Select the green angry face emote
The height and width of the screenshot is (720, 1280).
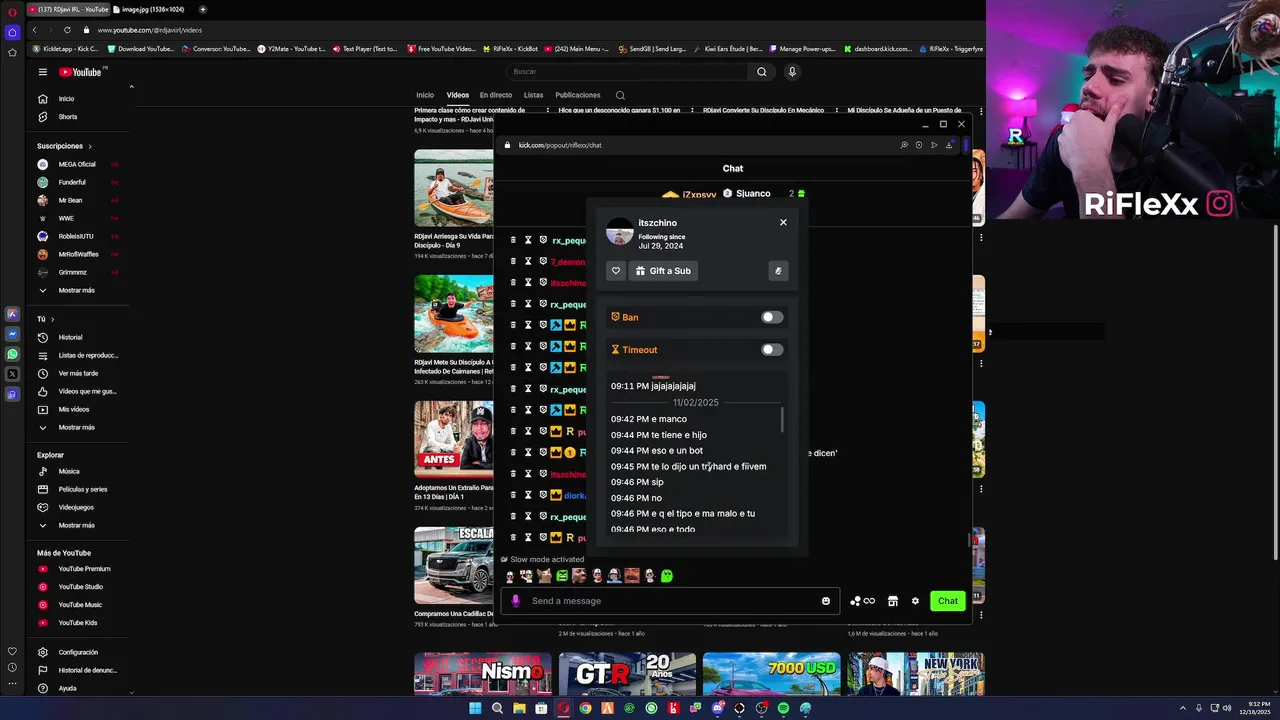tap(562, 576)
